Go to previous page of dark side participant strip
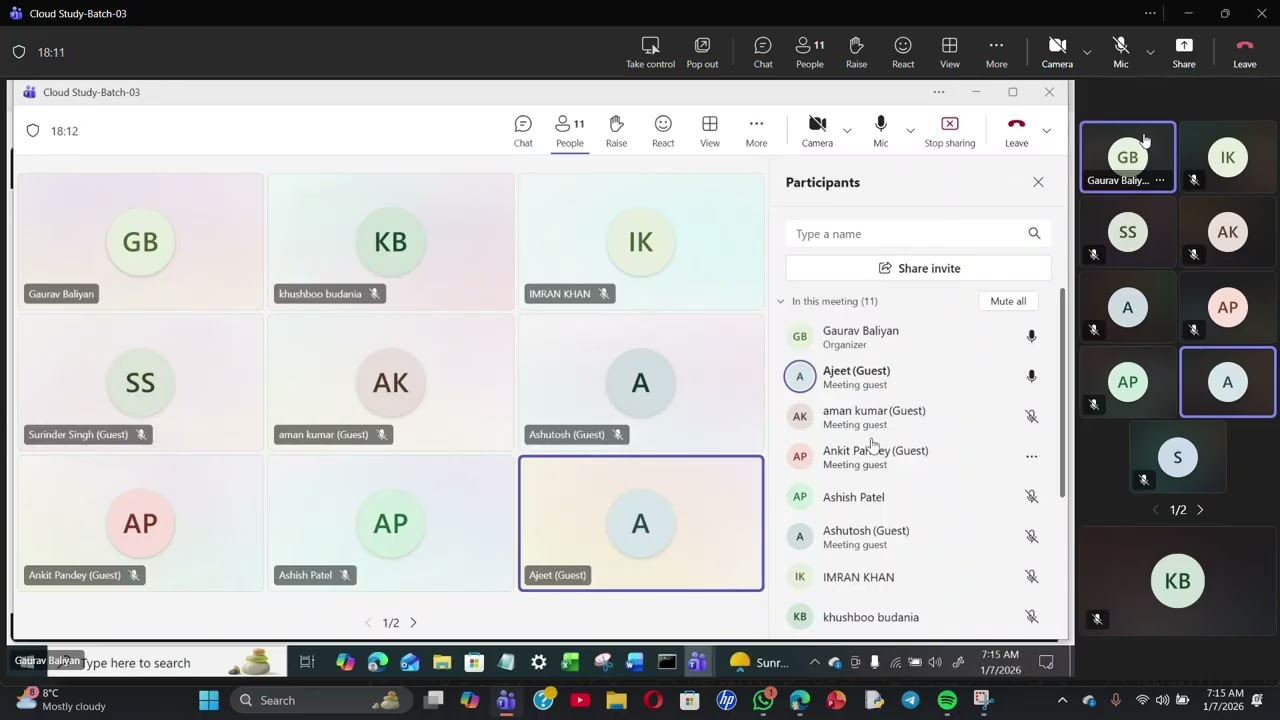 coord(1156,510)
